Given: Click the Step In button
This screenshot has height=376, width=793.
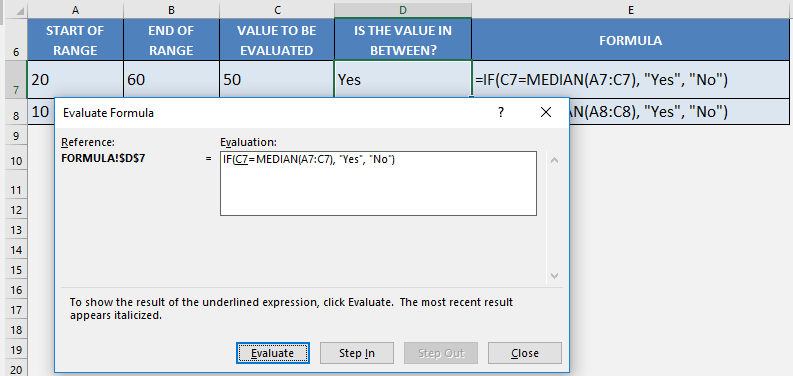Looking at the screenshot, I should click(x=357, y=353).
